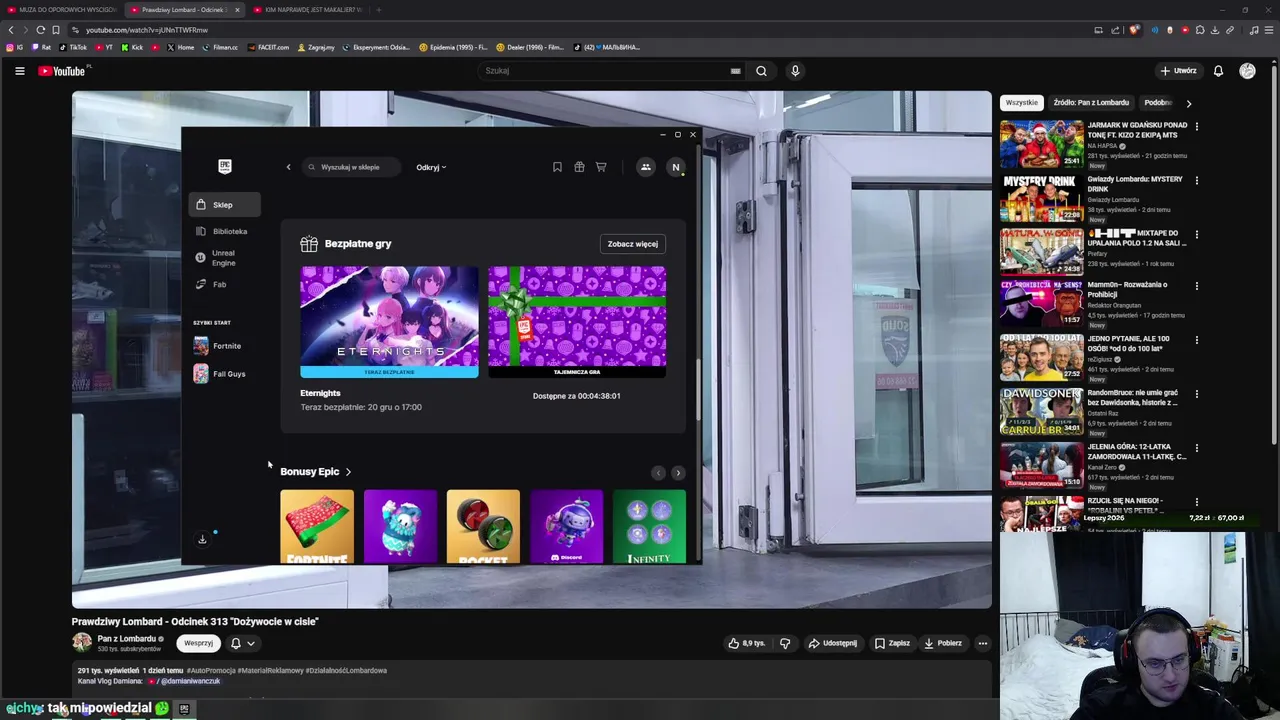Open the Discord bonus tile
This screenshot has height=720, width=1280.
tap(567, 527)
